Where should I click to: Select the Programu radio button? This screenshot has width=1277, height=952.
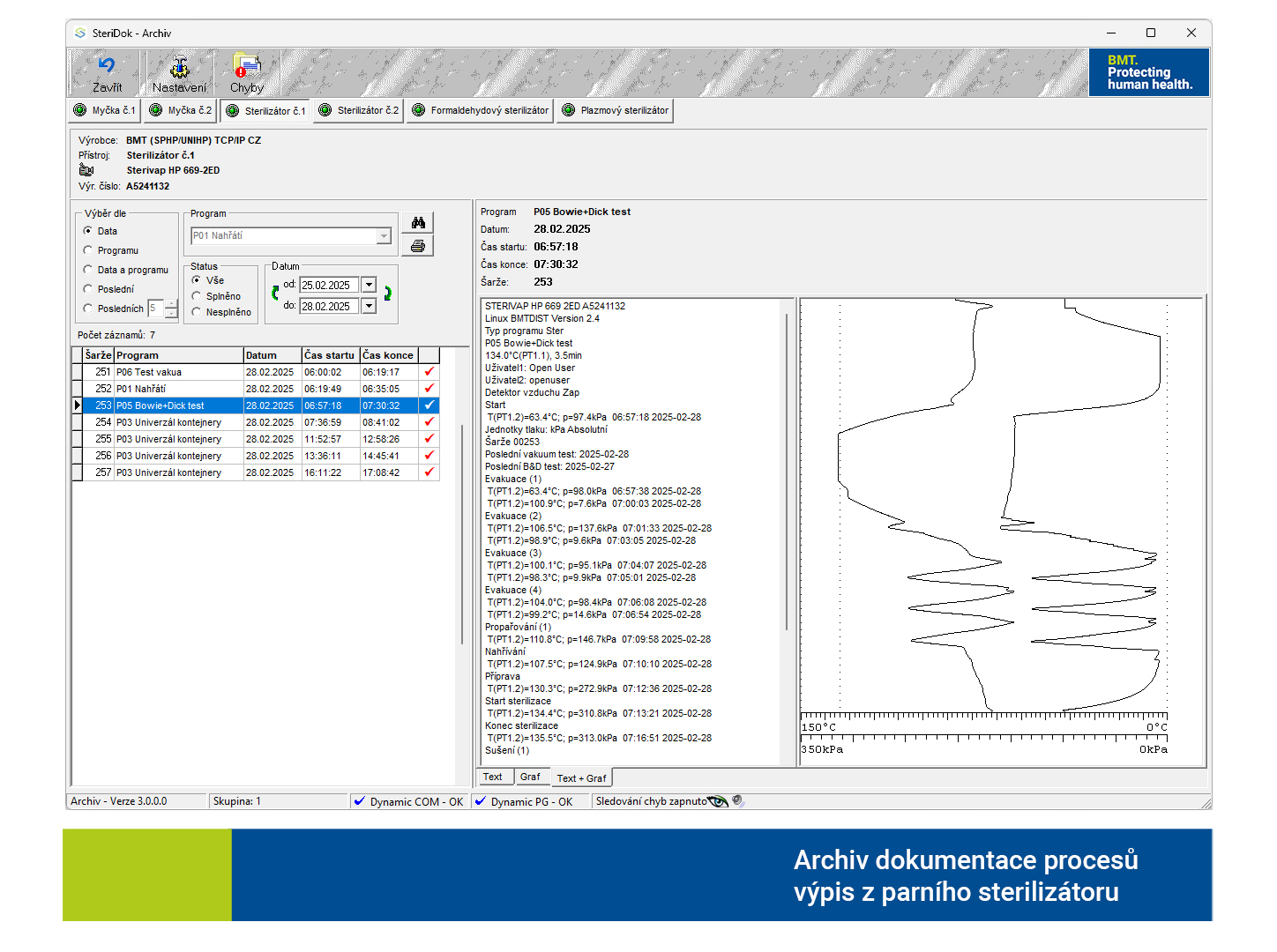pyautogui.click(x=88, y=250)
